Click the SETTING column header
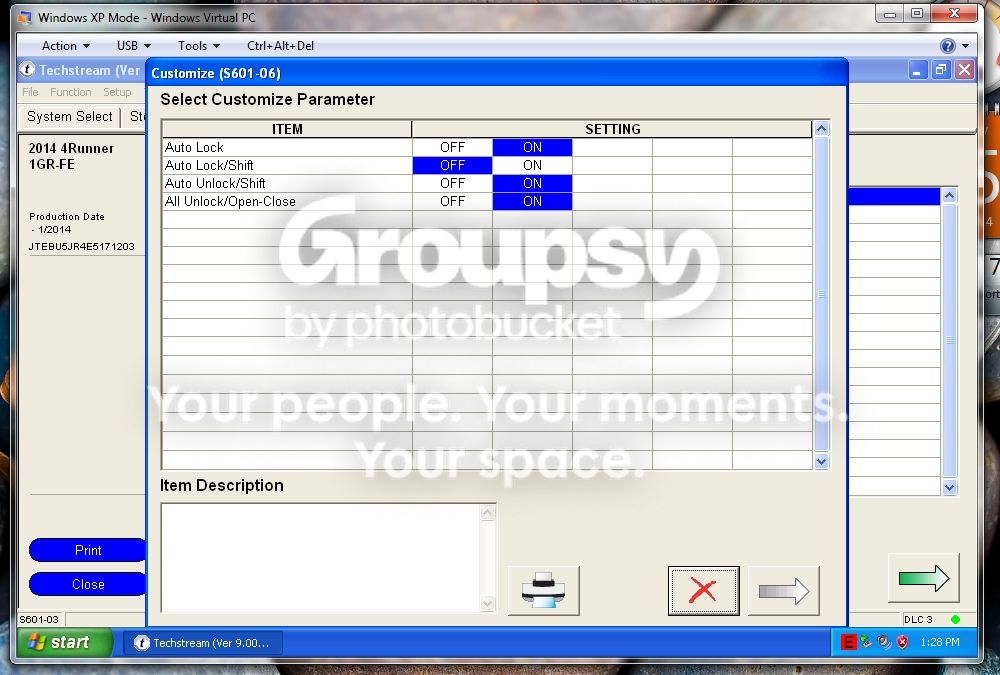This screenshot has height=675, width=1000. coord(612,130)
